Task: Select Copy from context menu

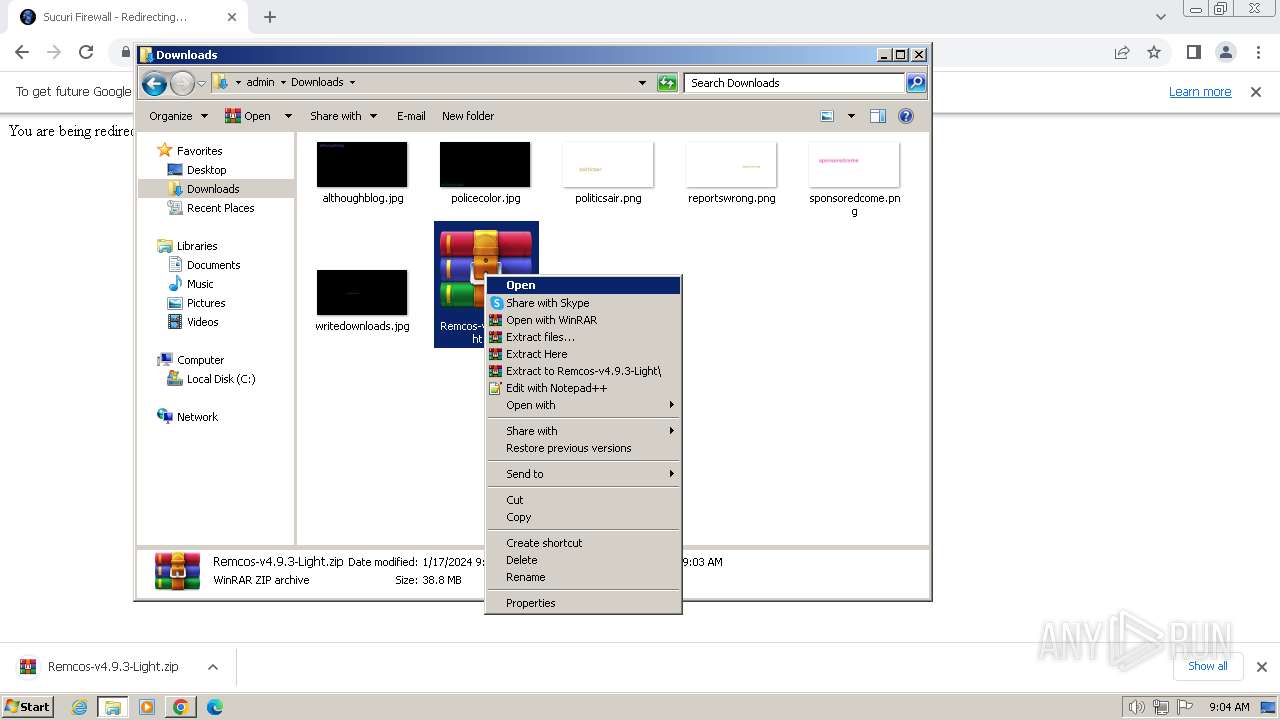Action: (x=583, y=517)
